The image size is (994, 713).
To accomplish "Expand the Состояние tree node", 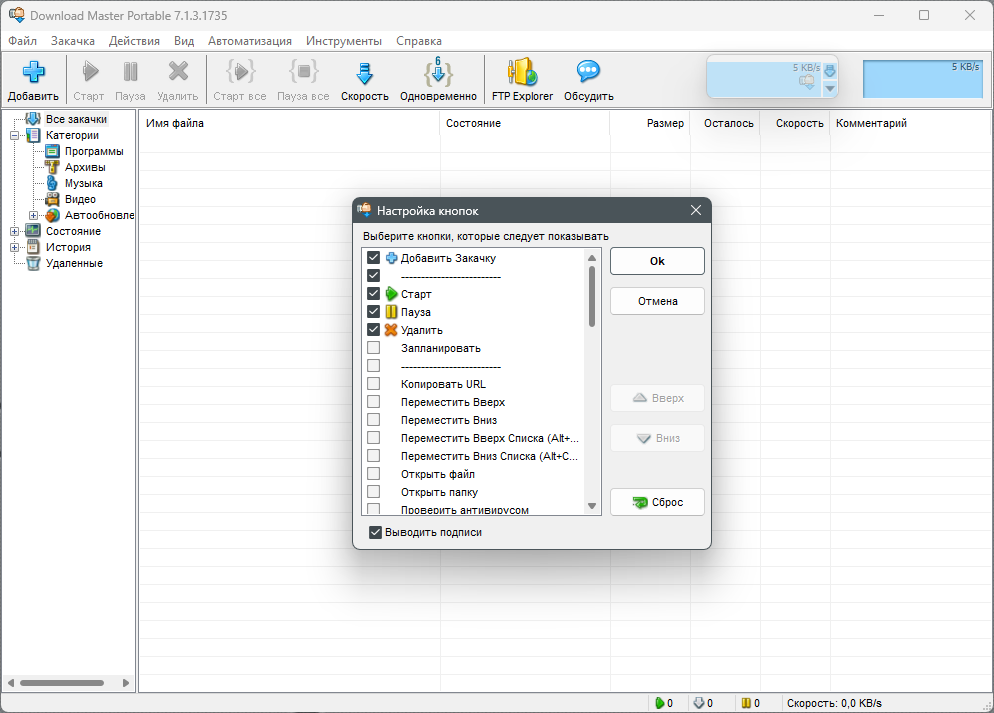I will coord(14,231).
